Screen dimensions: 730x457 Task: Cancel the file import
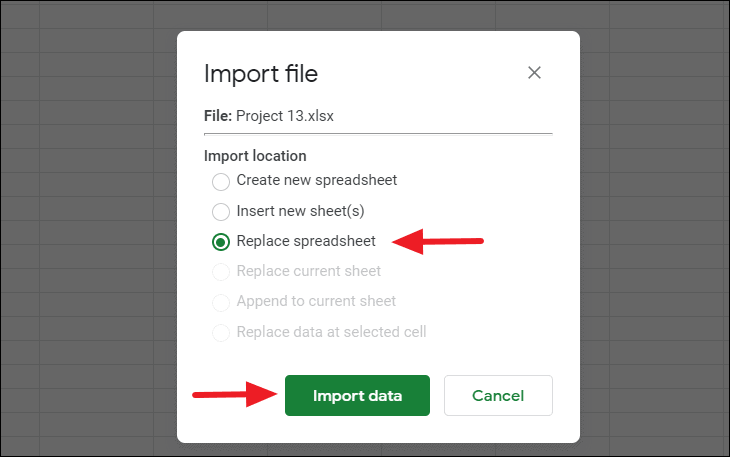[x=498, y=396]
